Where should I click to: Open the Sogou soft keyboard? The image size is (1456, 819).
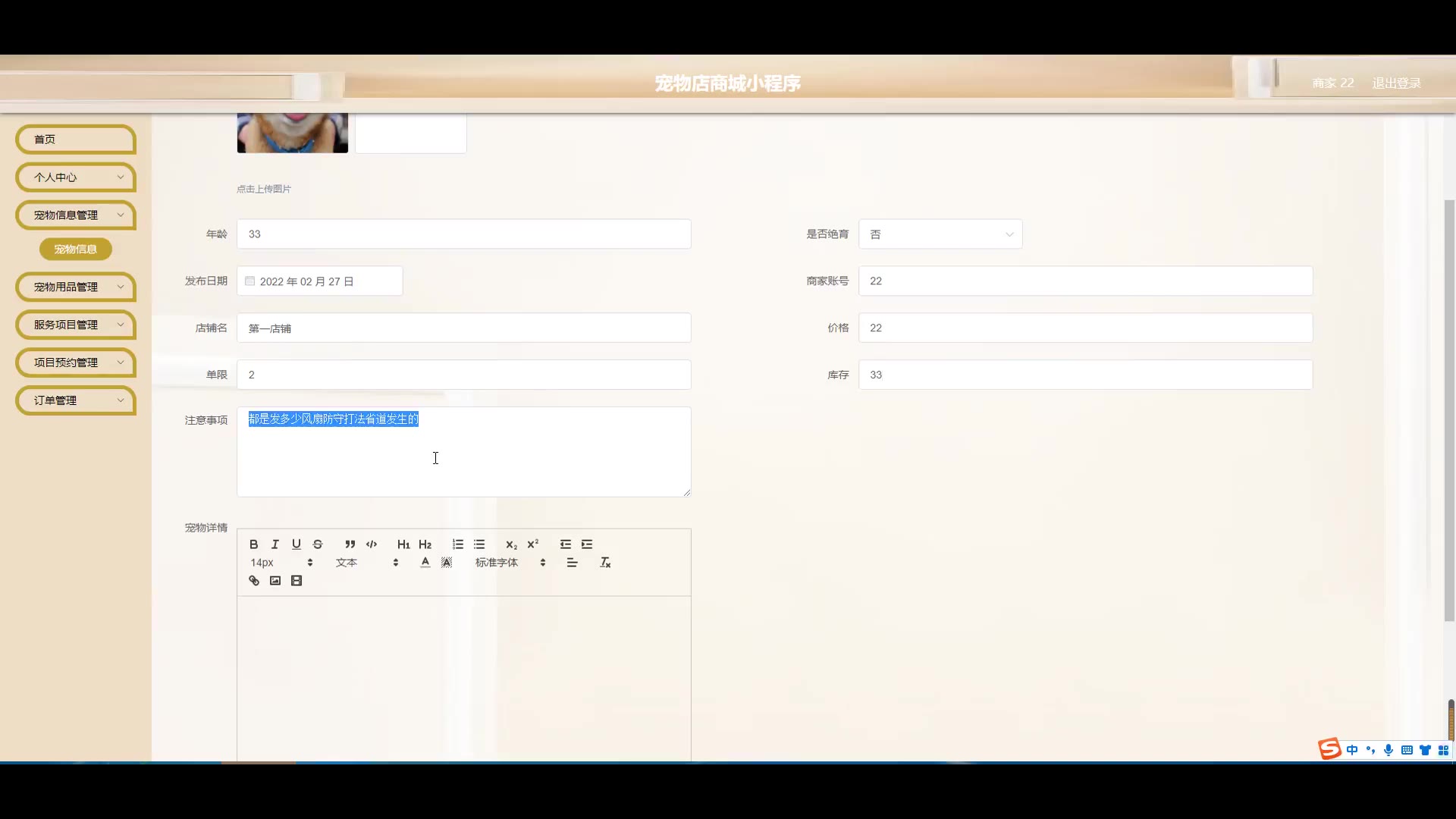pos(1407,750)
